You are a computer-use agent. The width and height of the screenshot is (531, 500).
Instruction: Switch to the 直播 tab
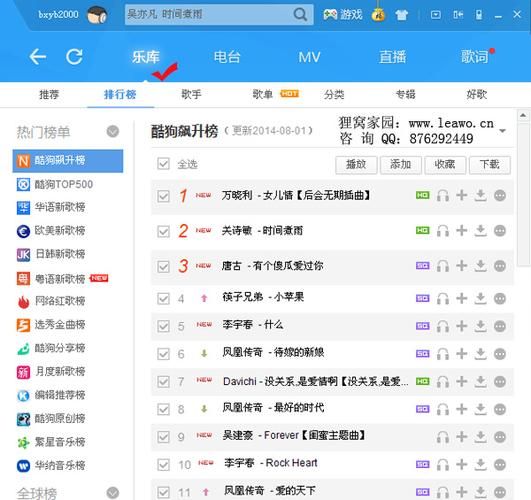(392, 57)
